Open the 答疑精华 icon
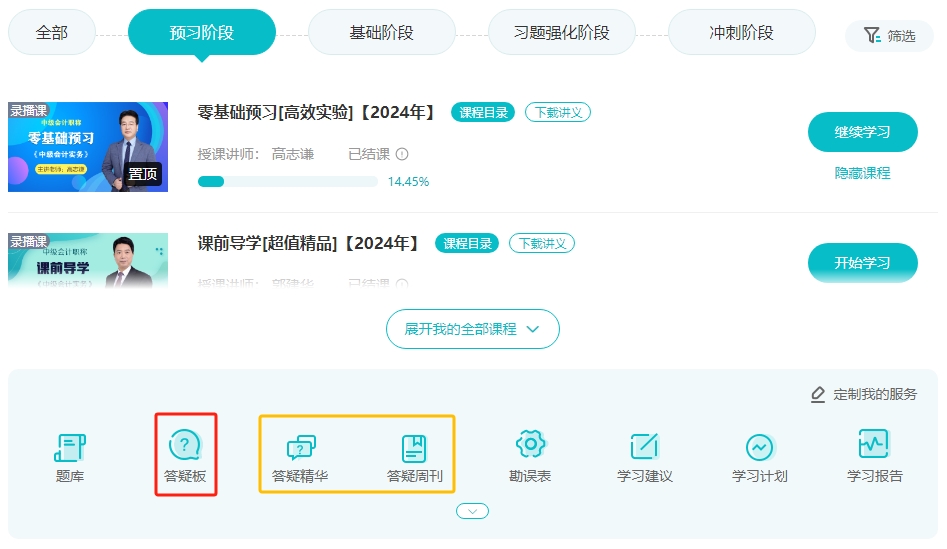 (301, 448)
